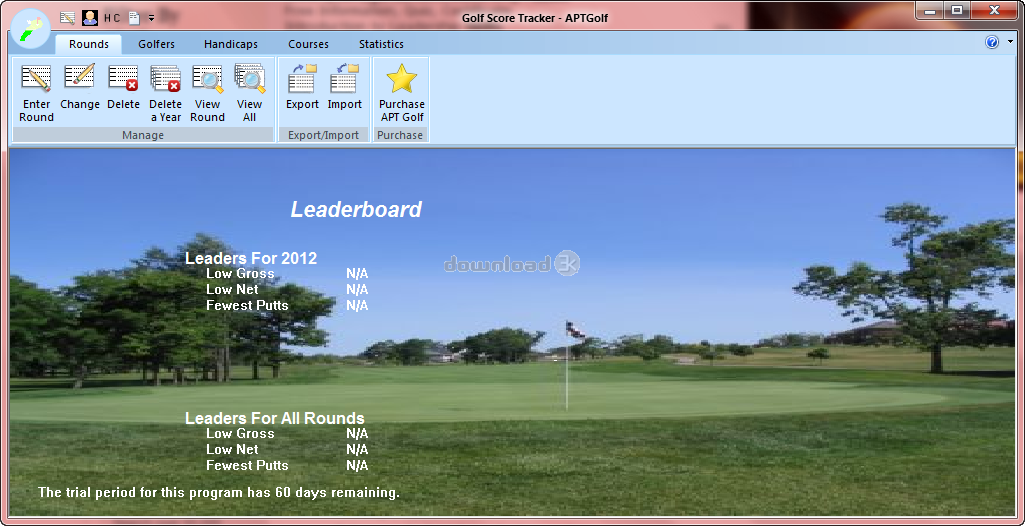1025x526 pixels.
Task: Expand the Quick Access Toolbar dropdown
Action: (151, 18)
